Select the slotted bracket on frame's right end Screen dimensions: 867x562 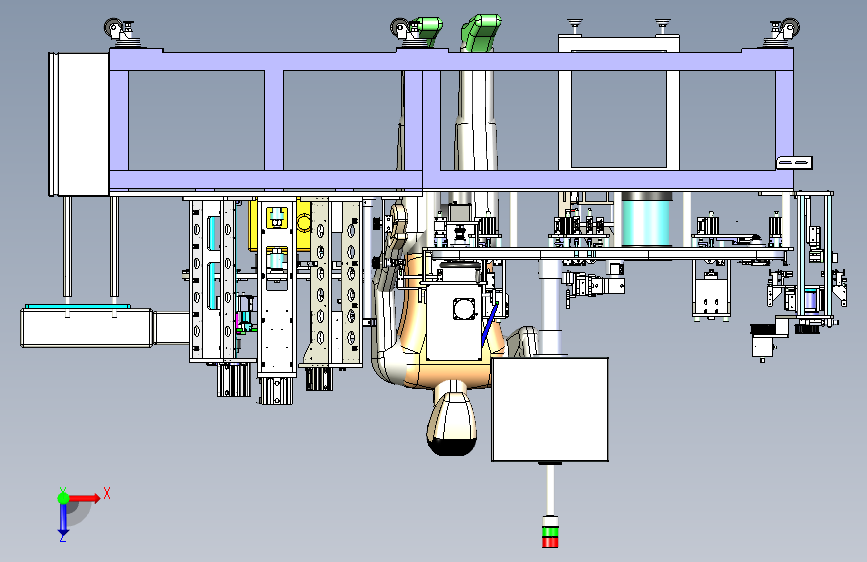(x=795, y=163)
